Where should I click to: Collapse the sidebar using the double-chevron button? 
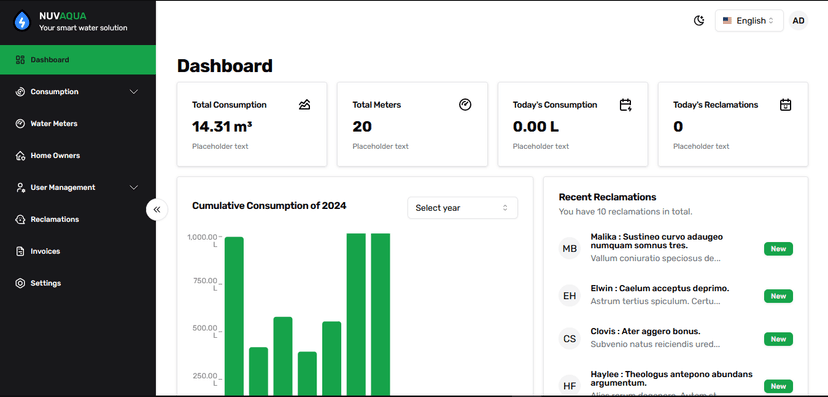pyautogui.click(x=157, y=210)
